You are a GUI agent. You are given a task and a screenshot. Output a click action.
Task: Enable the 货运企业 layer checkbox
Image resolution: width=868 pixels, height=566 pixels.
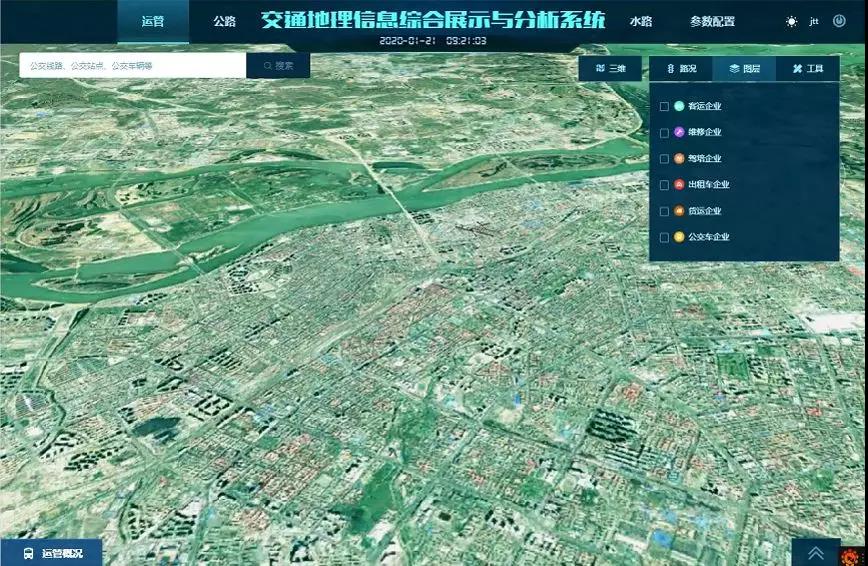click(x=664, y=212)
